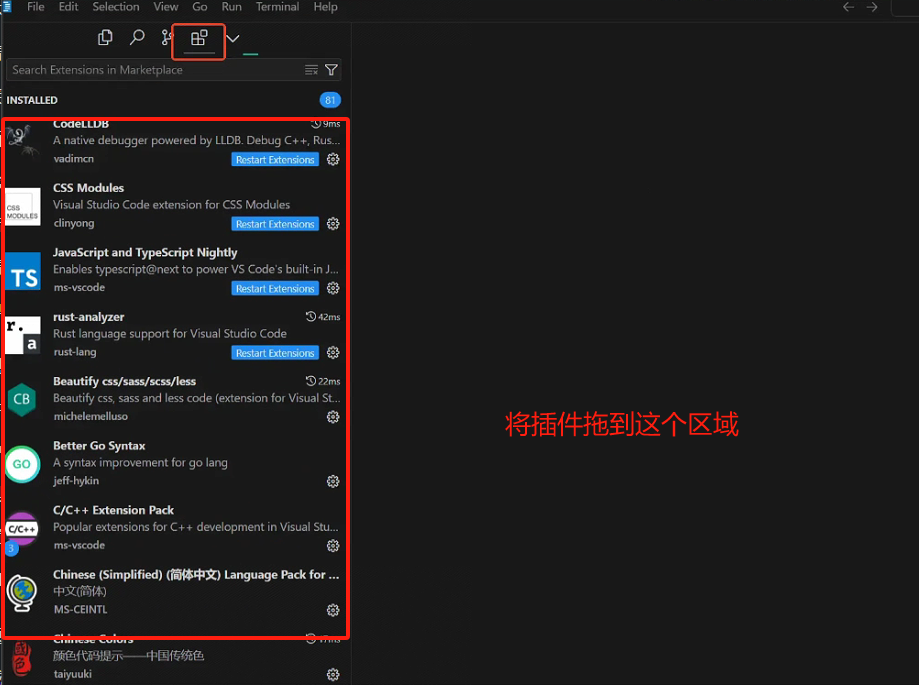Screen dimensions: 919x685
Task: Open manage gear for Chinese Colors extension
Action: coord(333,675)
